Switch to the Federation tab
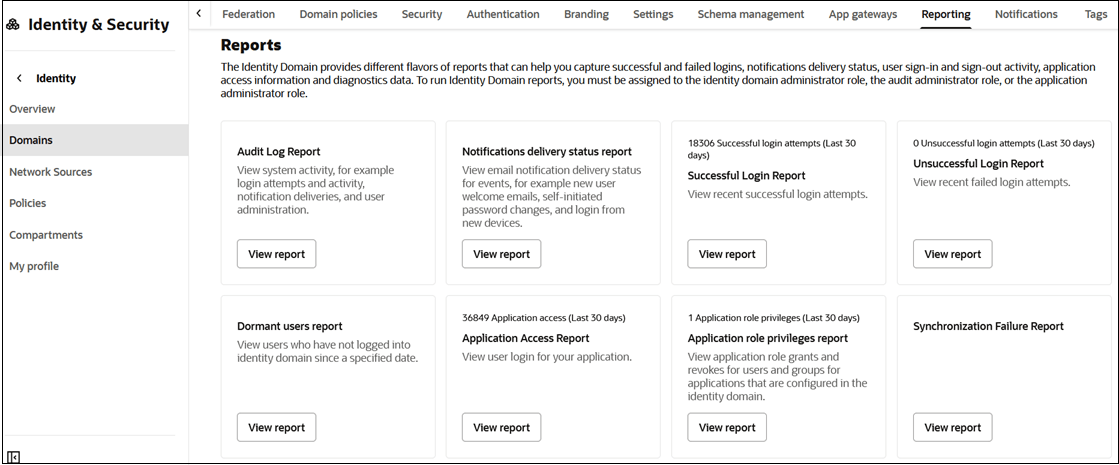 coord(249,14)
